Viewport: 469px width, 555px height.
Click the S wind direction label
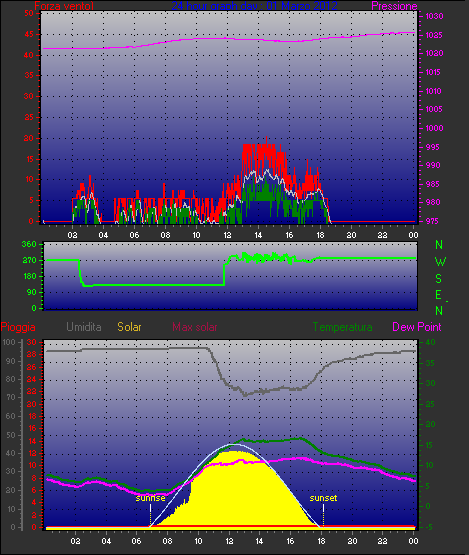(439, 279)
